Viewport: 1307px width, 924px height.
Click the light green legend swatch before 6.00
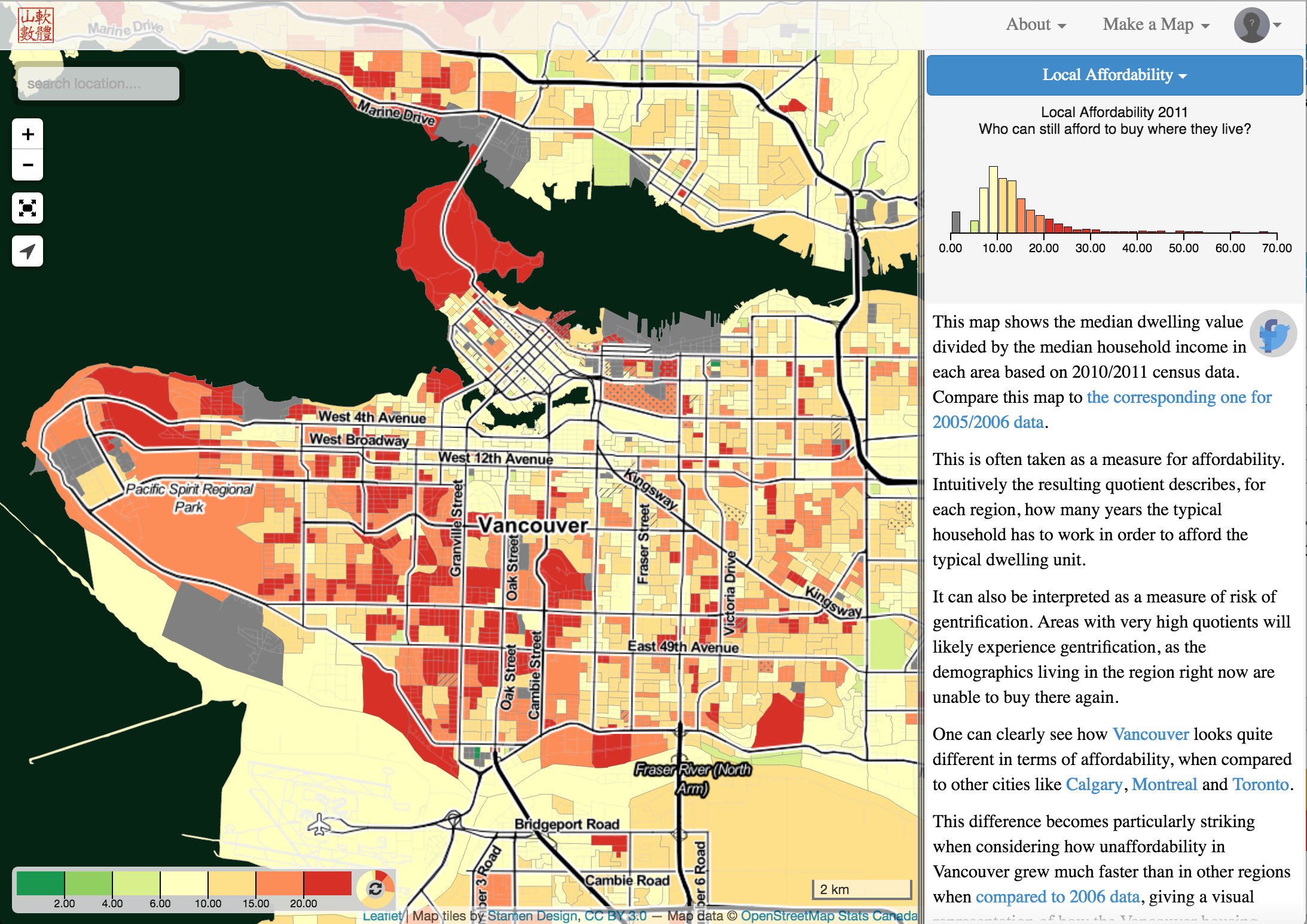pyautogui.click(x=136, y=883)
